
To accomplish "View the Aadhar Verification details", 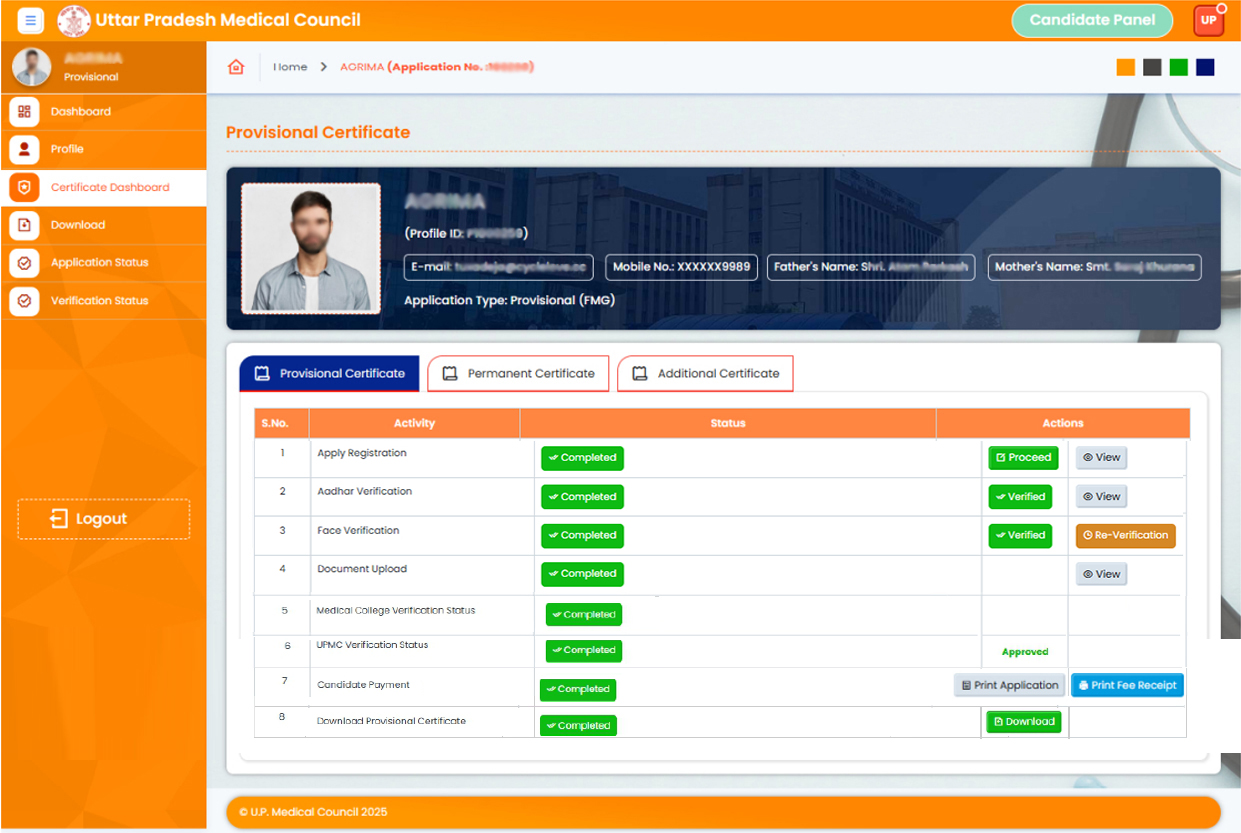I will 1101,497.
